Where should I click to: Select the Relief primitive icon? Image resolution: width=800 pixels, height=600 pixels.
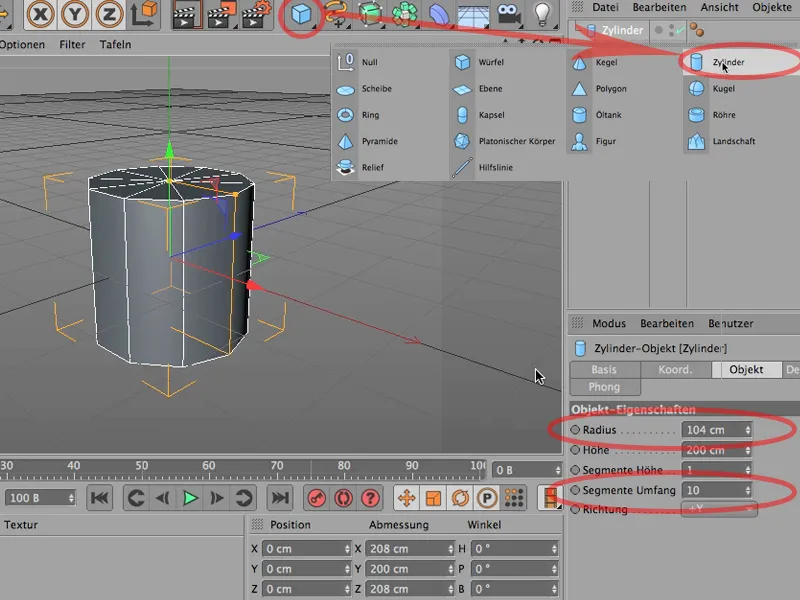(345, 167)
